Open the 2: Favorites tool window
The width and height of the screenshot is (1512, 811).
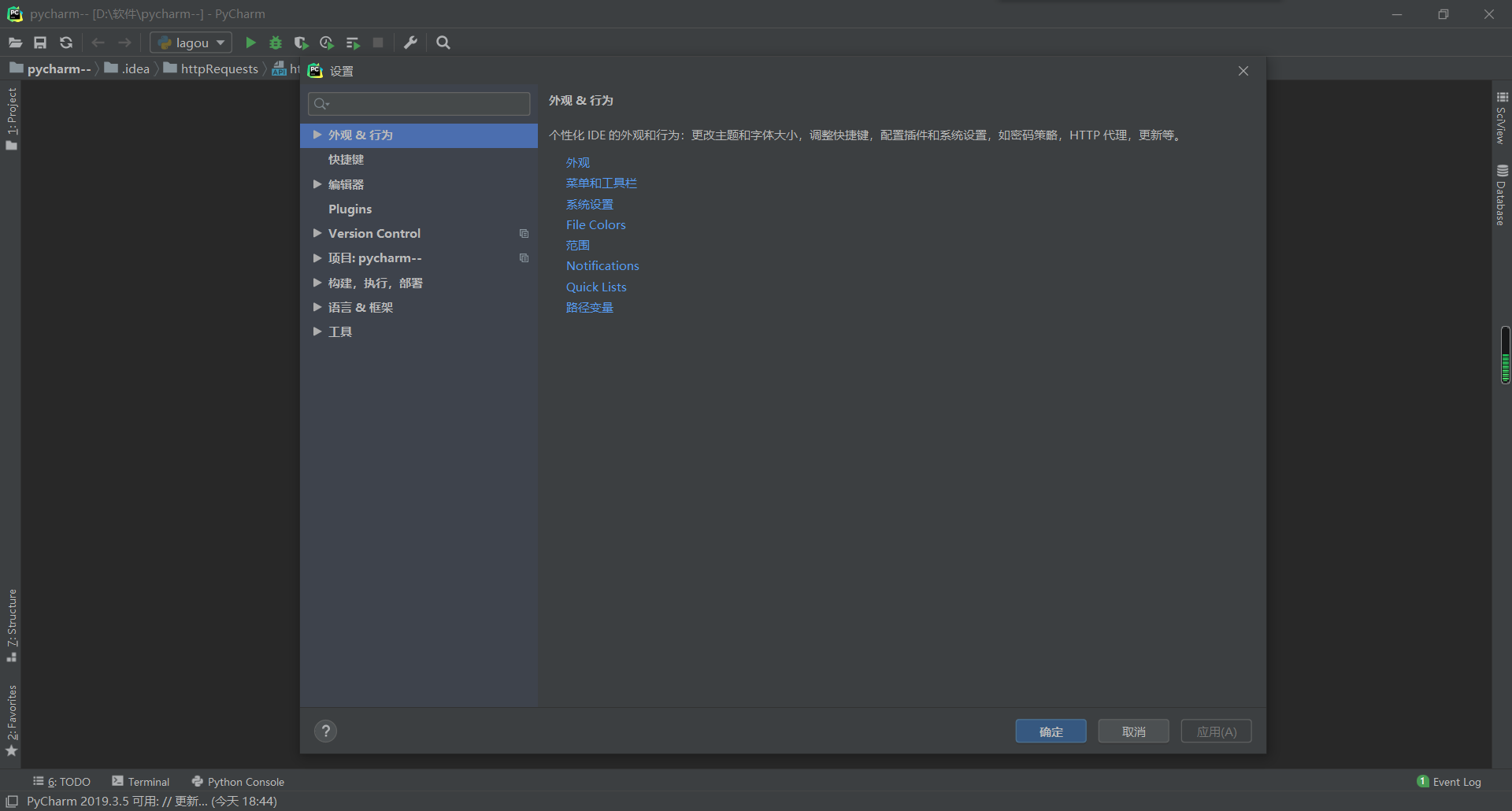tap(12, 720)
